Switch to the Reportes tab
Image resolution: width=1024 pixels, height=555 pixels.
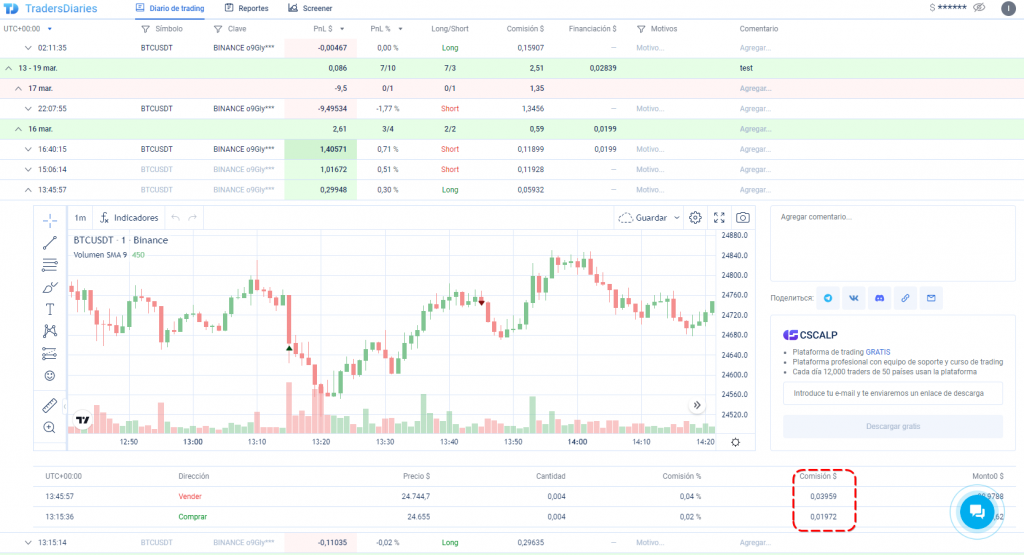click(246, 8)
